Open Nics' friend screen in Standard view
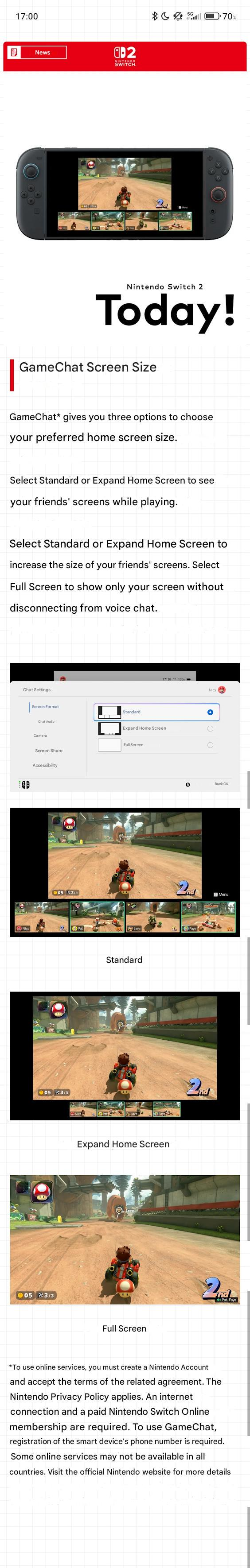Screen dimensions: 250x1568 point(42,918)
